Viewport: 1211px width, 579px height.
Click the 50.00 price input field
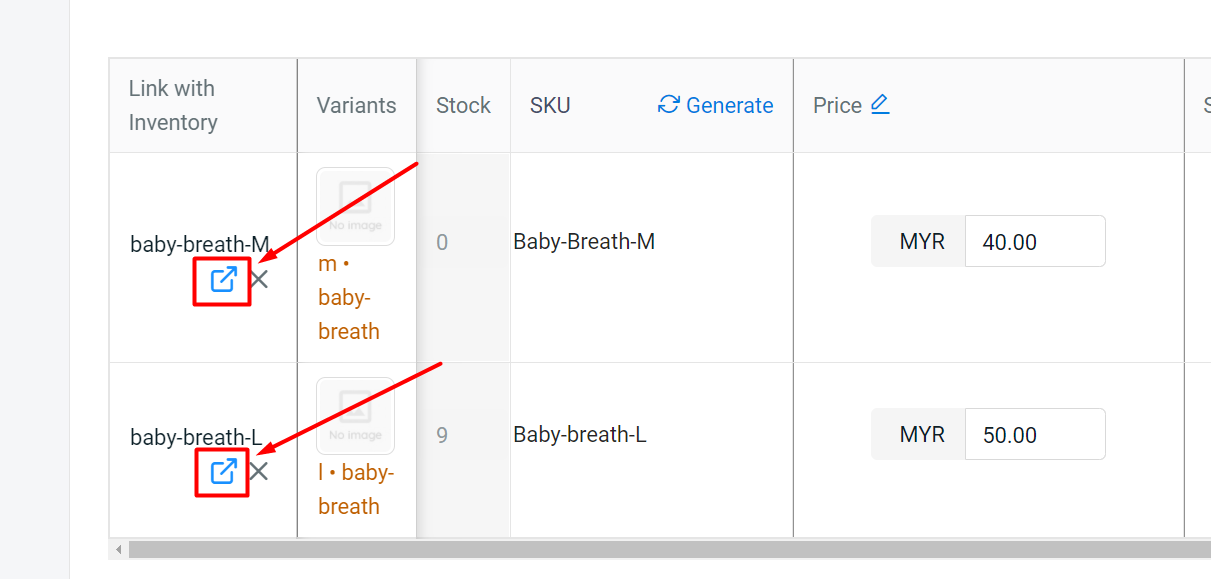1034,435
